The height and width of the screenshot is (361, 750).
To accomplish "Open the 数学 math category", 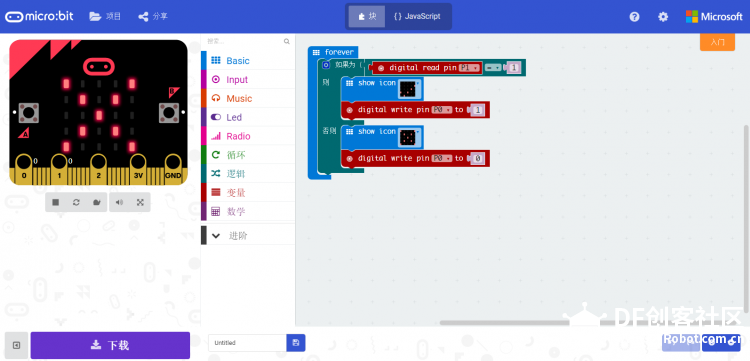I will (x=248, y=211).
